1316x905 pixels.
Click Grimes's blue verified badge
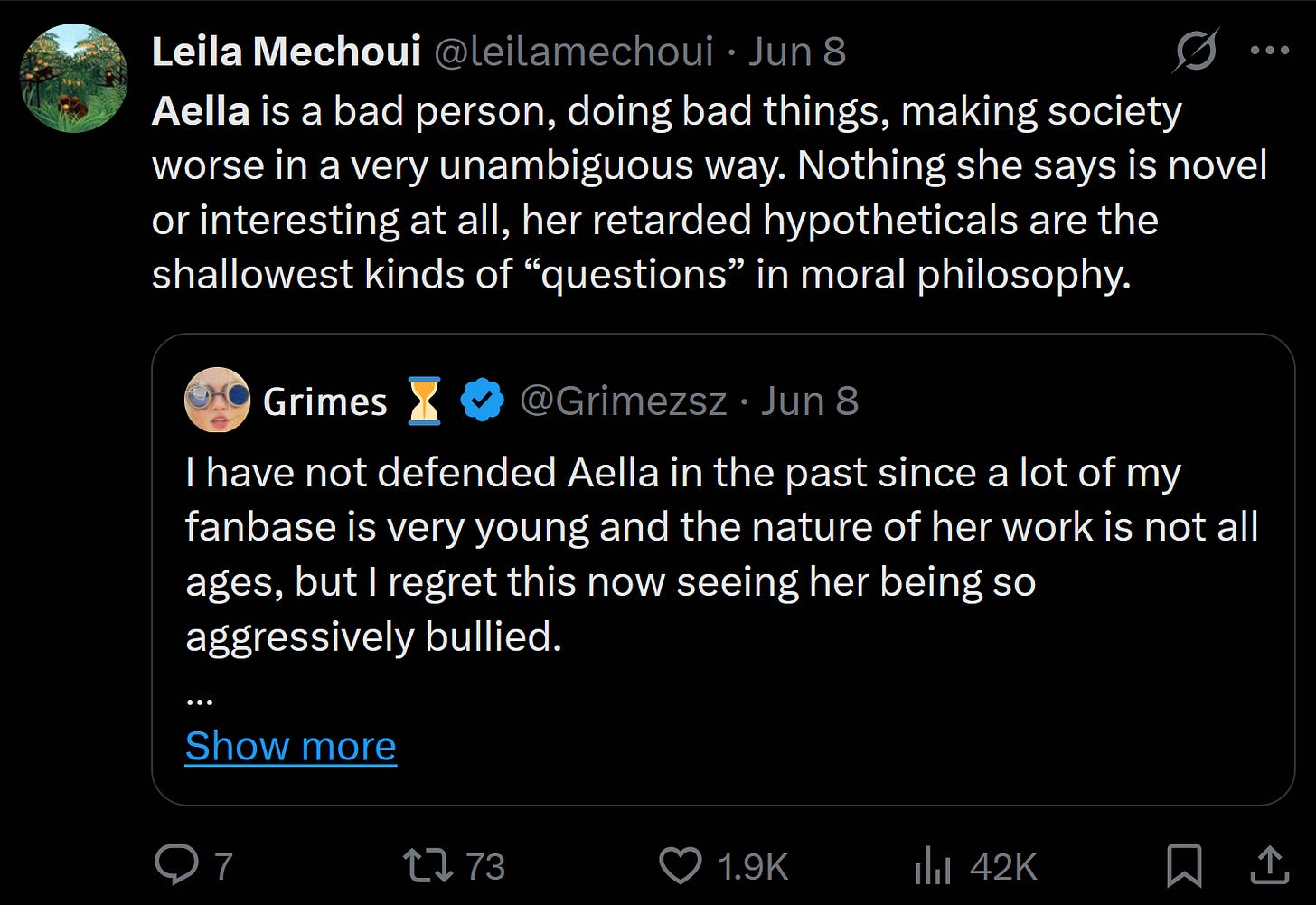tap(483, 401)
